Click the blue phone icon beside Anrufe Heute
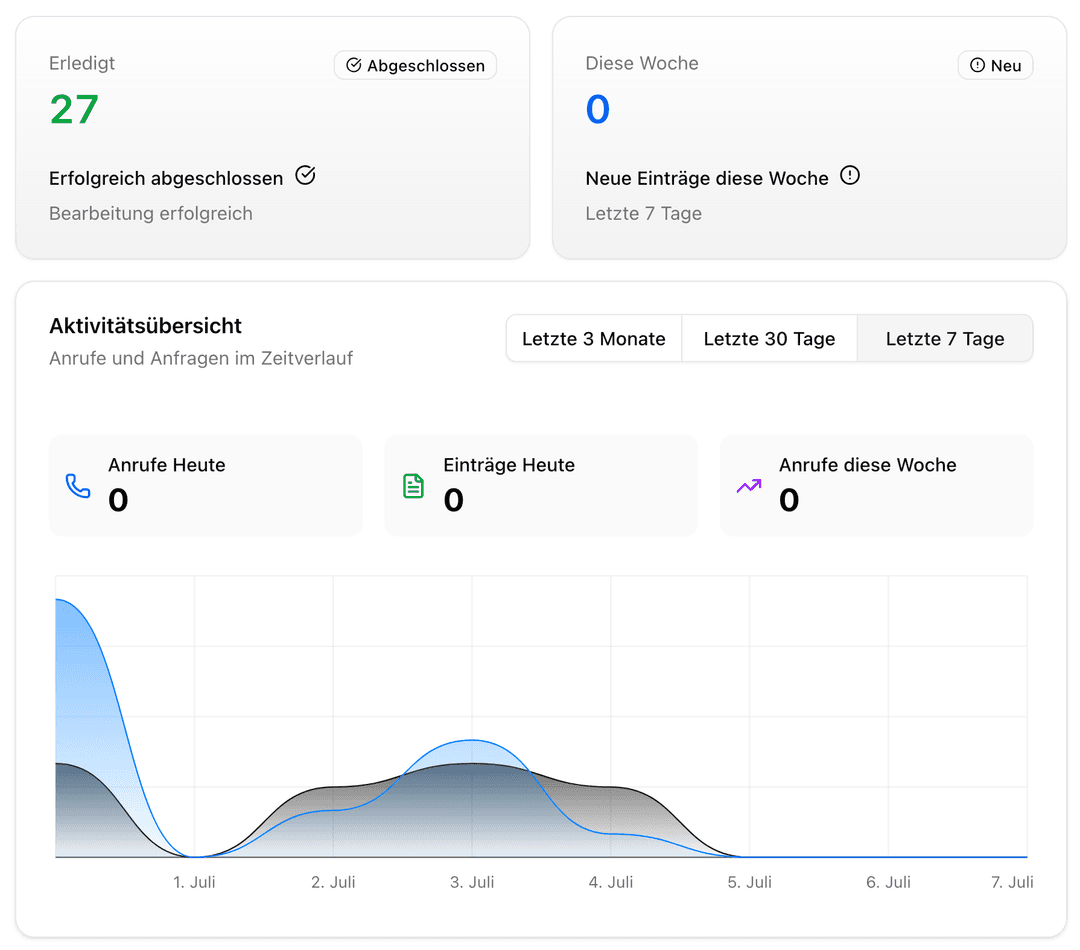 point(77,486)
